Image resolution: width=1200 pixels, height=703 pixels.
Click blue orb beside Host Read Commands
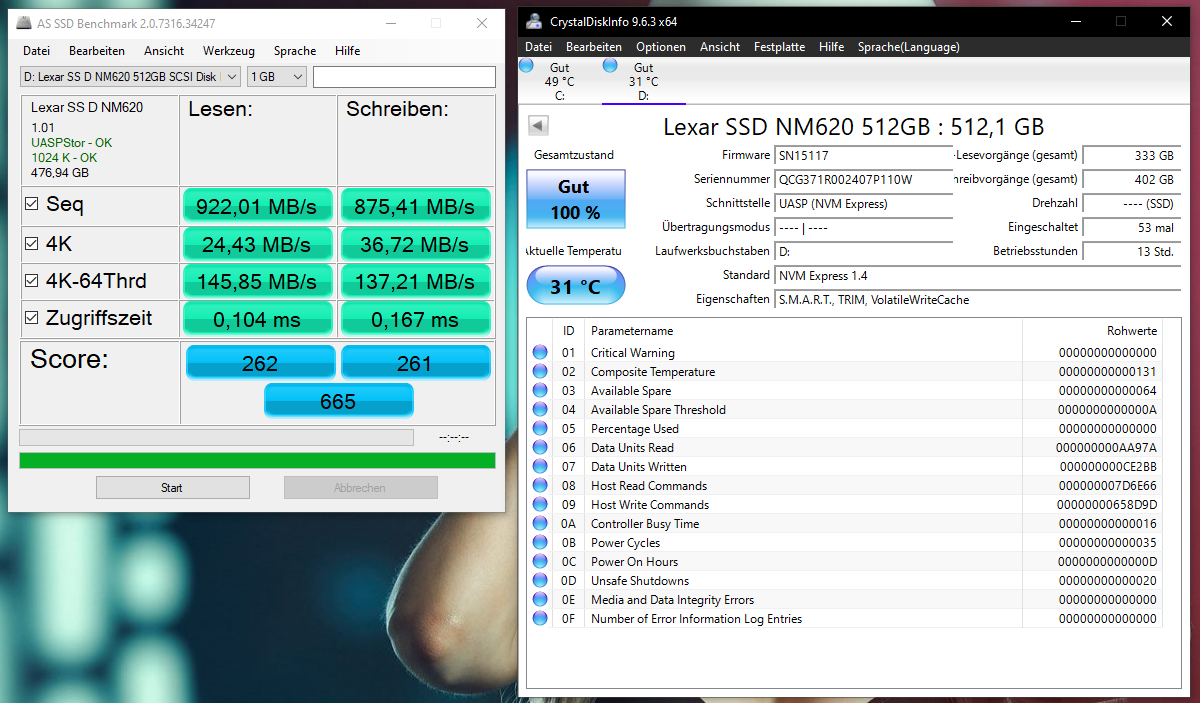540,485
